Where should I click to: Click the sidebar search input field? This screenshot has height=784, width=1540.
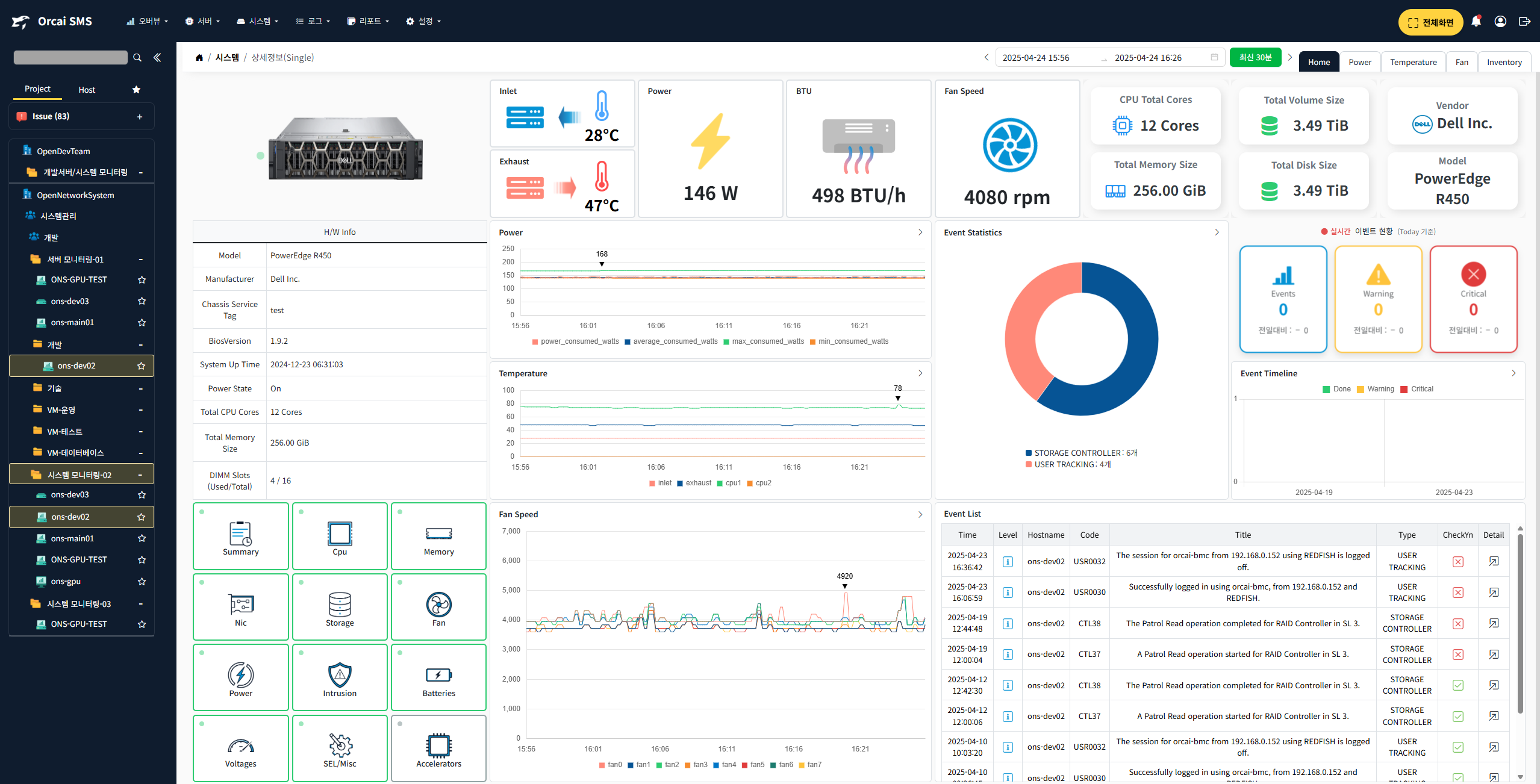coord(70,58)
